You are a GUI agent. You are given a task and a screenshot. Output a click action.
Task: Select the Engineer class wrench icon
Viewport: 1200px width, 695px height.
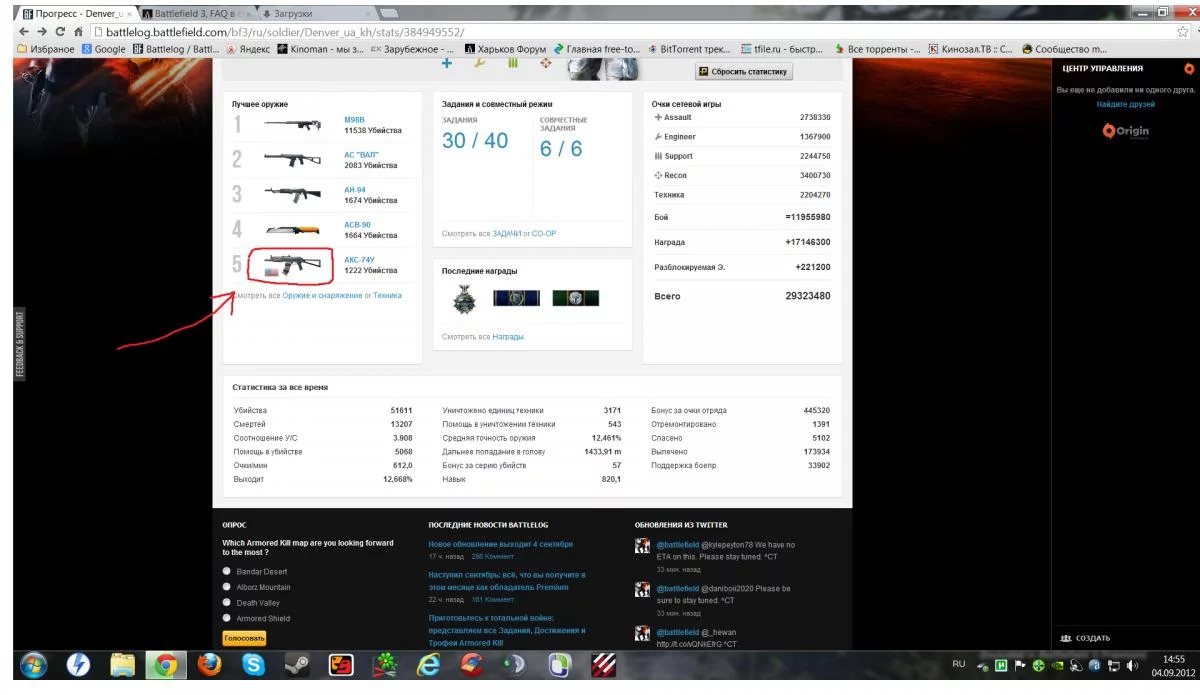(x=479, y=63)
